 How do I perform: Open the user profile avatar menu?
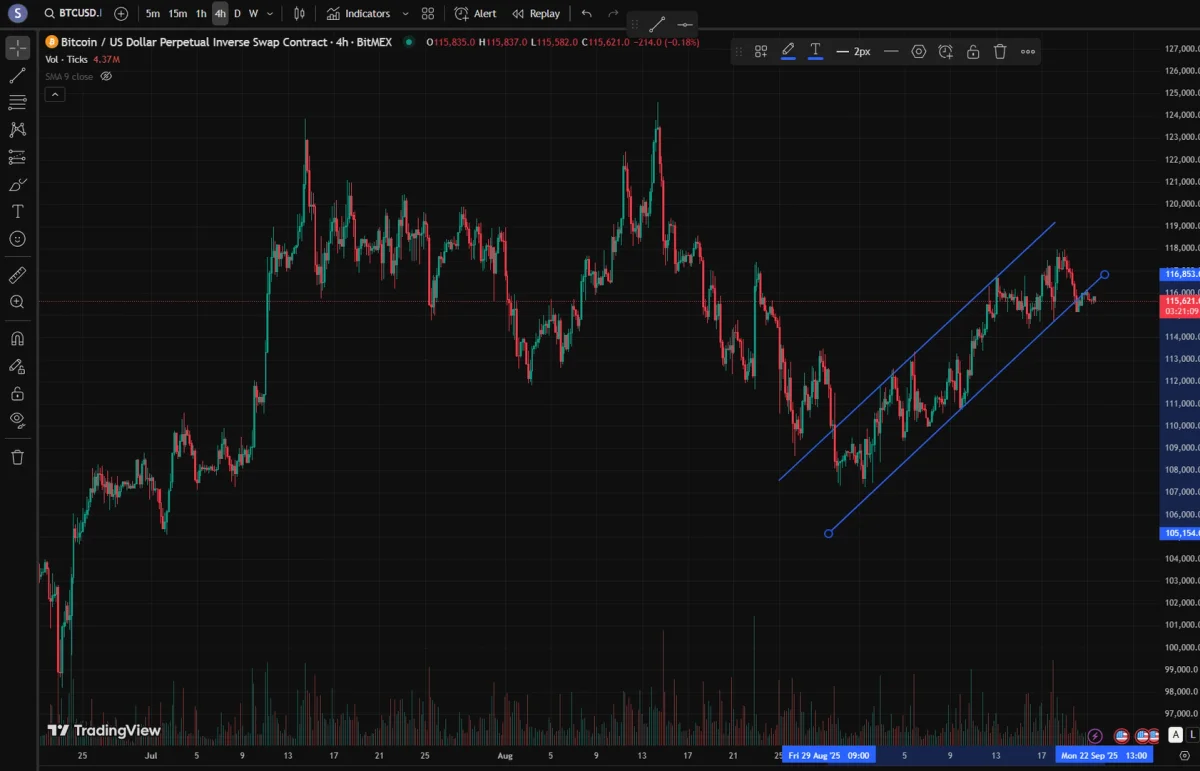coord(17,13)
